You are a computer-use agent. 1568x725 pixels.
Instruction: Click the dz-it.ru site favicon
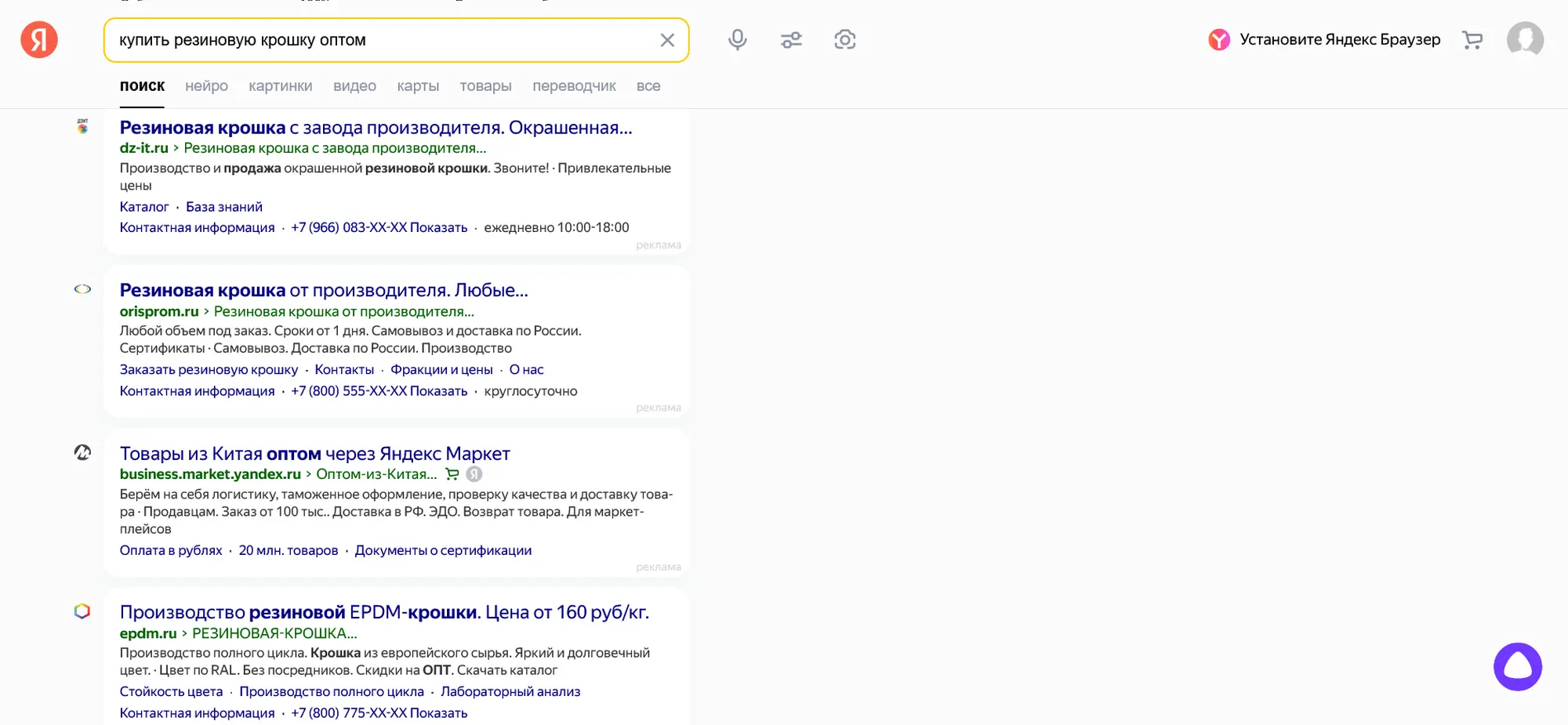(x=82, y=127)
